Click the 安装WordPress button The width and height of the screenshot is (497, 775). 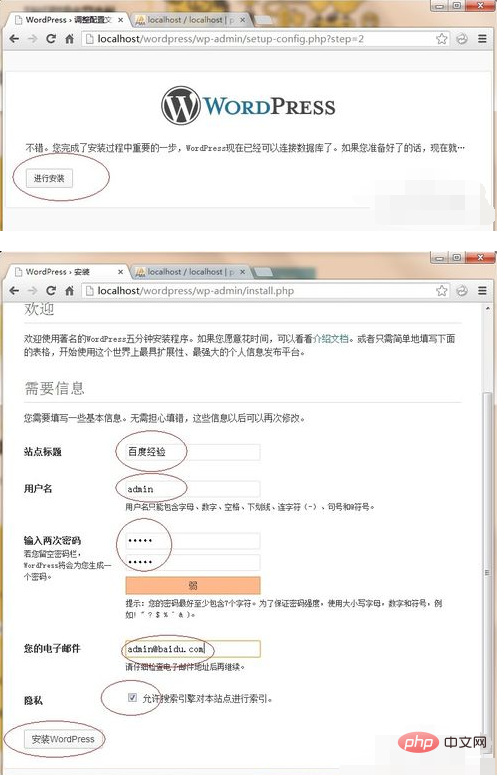63,739
